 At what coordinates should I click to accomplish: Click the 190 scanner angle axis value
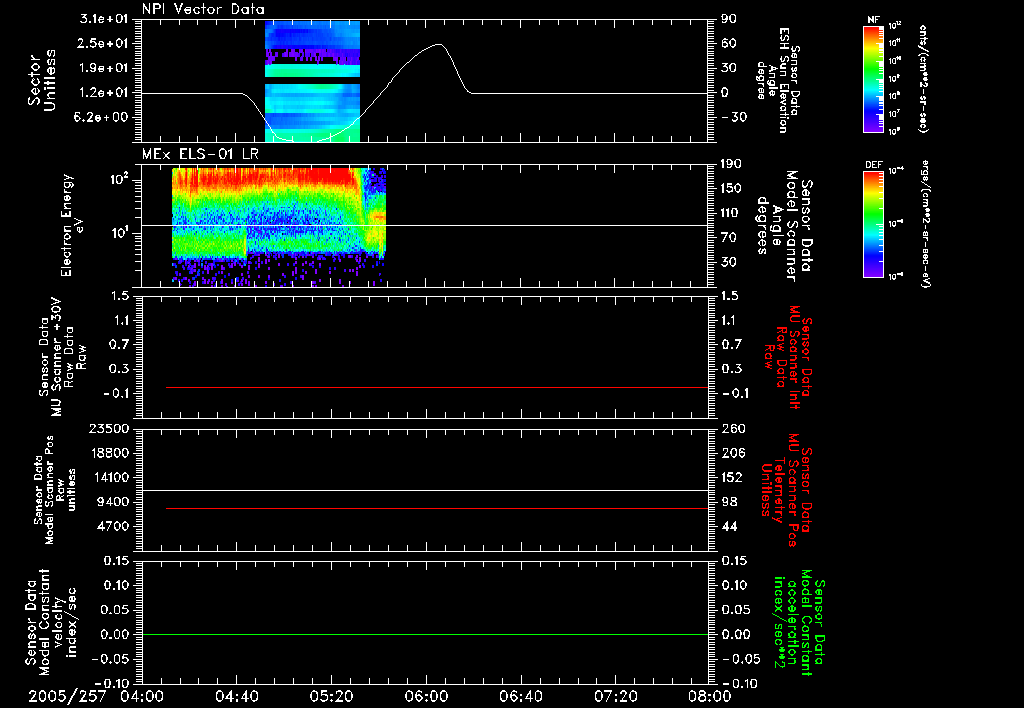pos(732,164)
